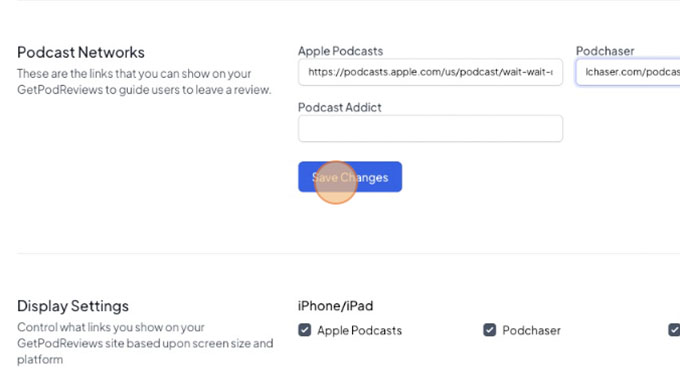Select the Podchaser URL input field
The width and height of the screenshot is (680, 375).
coord(628,72)
